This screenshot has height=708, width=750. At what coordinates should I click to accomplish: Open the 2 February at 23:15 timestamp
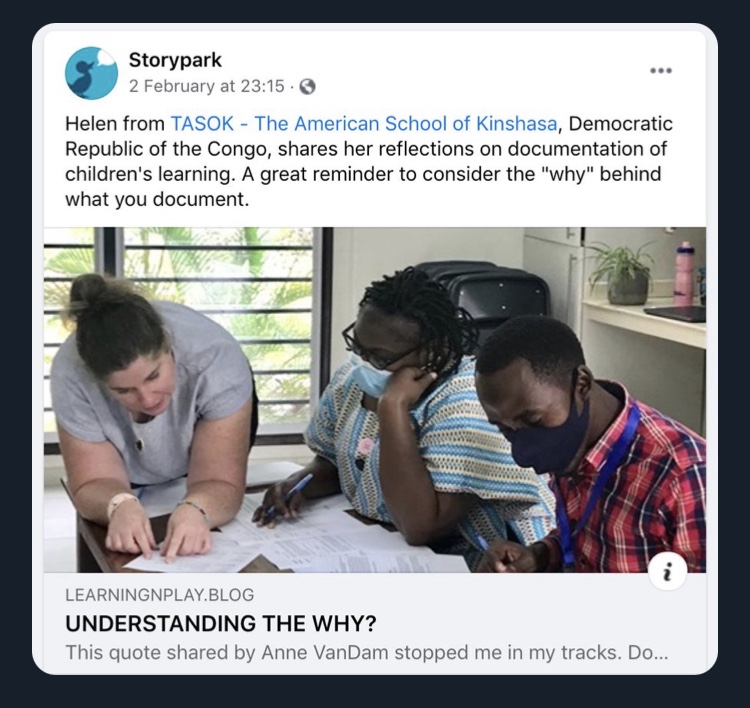[x=206, y=86]
